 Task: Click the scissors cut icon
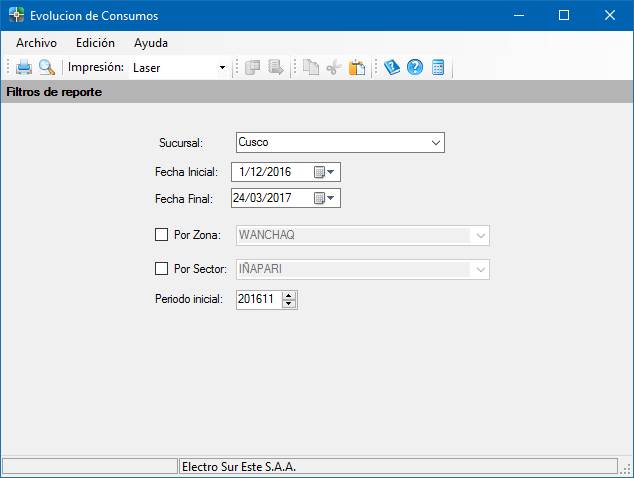(334, 67)
